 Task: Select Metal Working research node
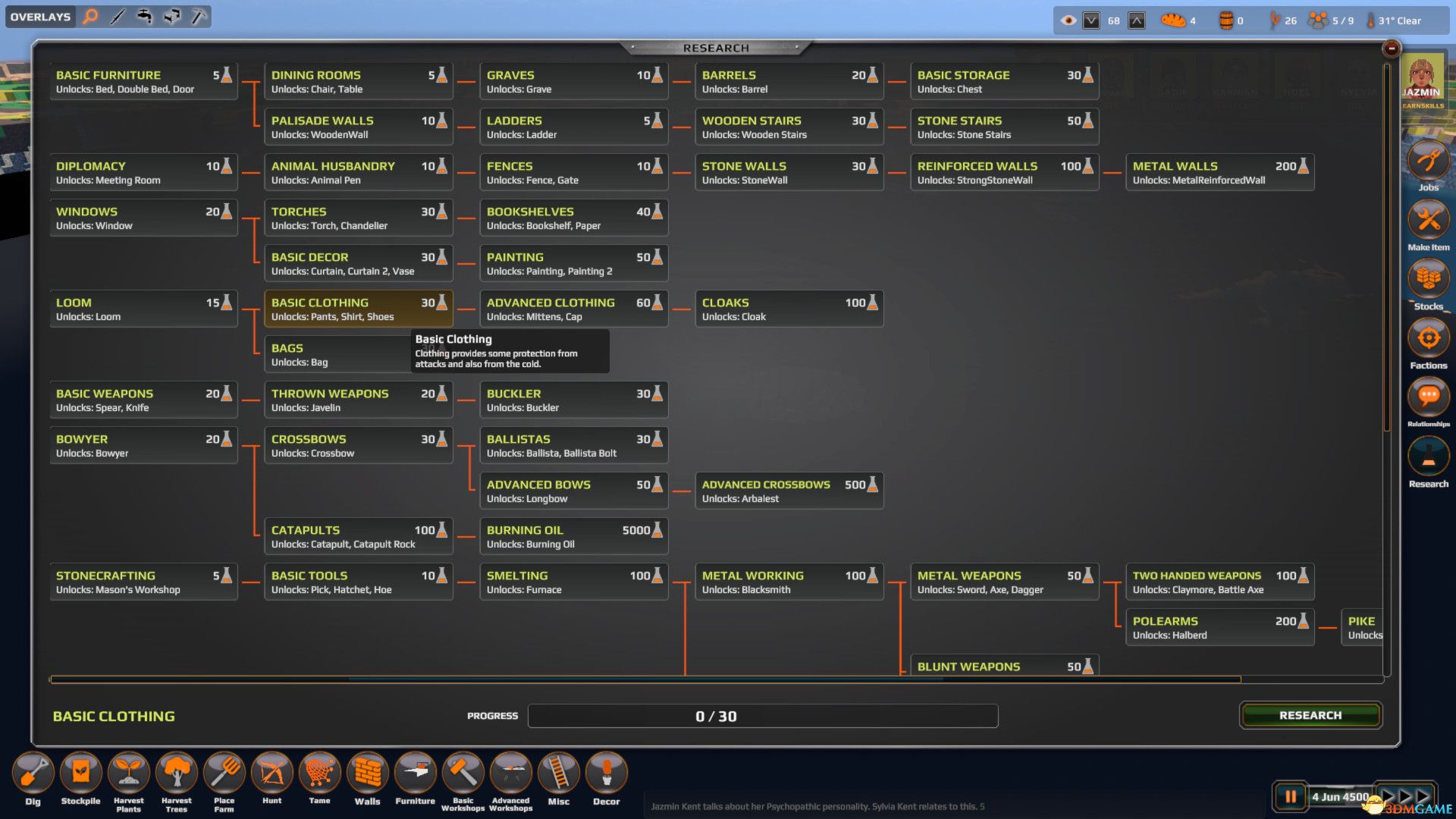coord(789,582)
